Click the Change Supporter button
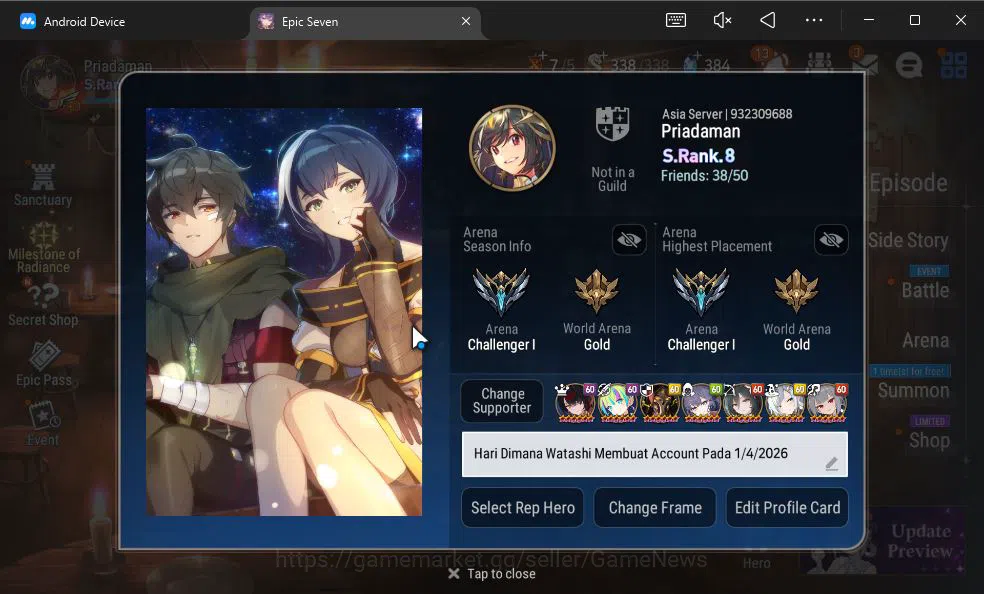Screen dimensions: 984x594 (502, 401)
